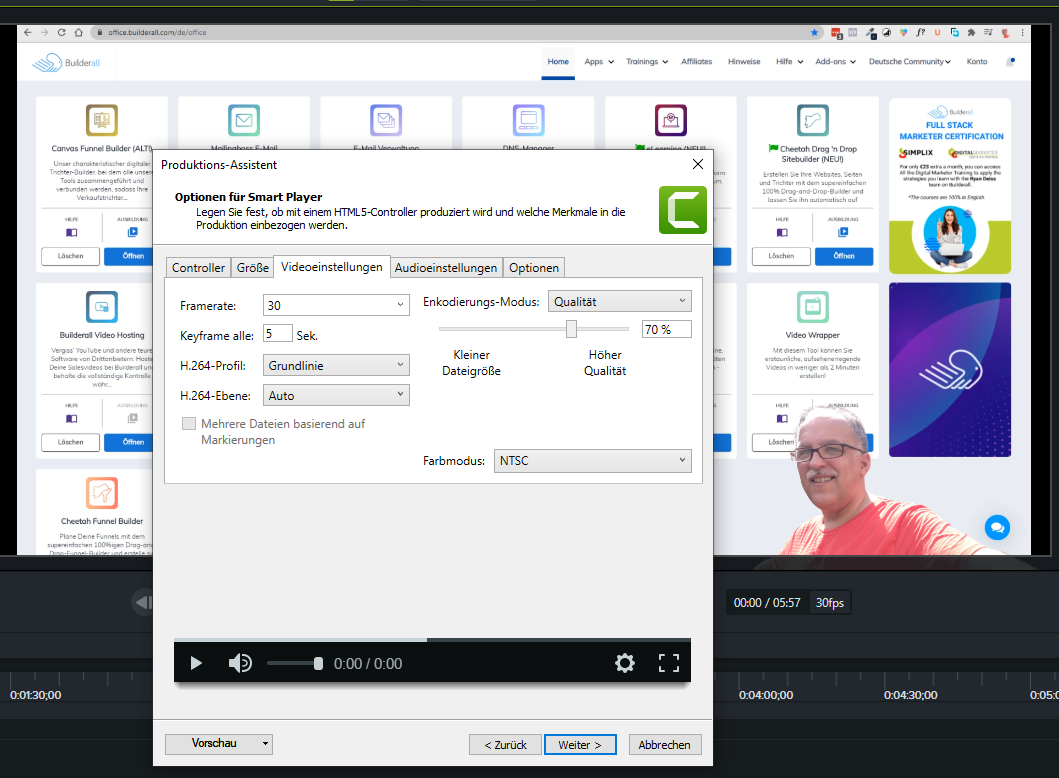Click the Builderall Video Hosting icon

102,307
